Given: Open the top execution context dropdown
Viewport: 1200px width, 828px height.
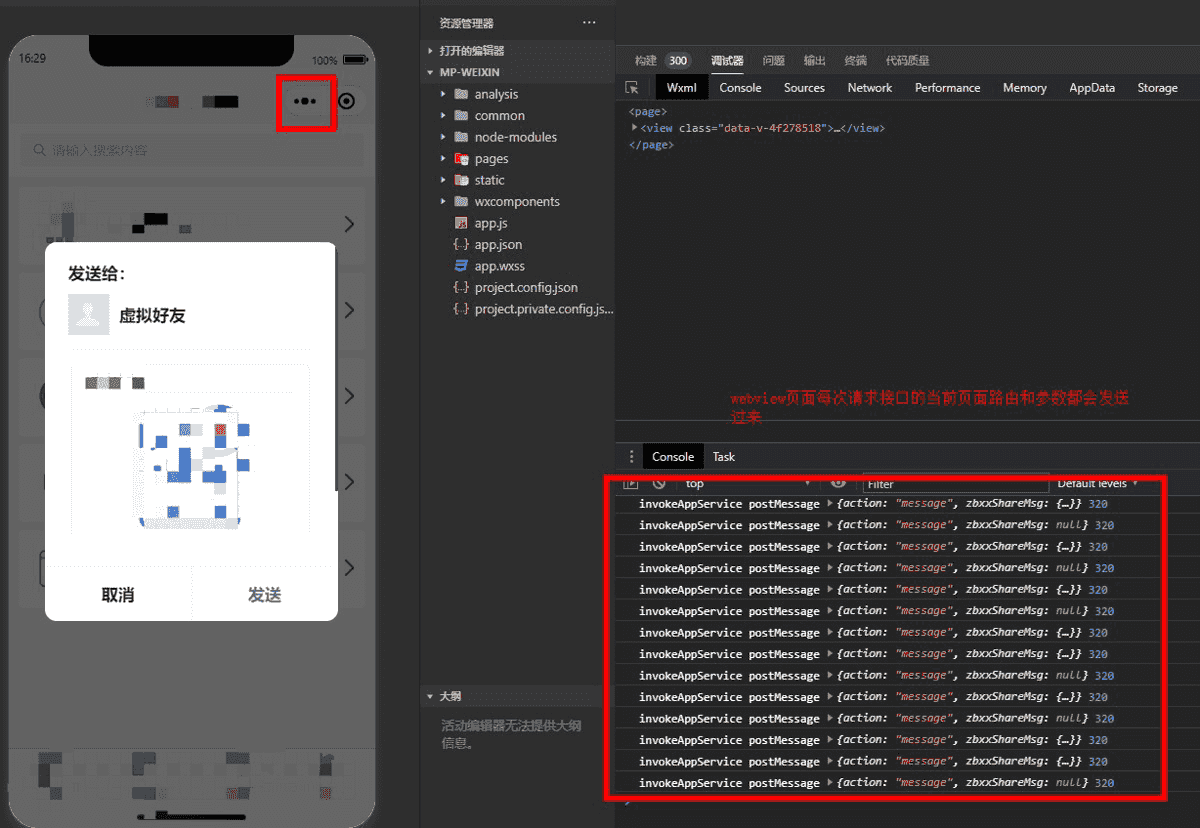Looking at the screenshot, I should 750,484.
